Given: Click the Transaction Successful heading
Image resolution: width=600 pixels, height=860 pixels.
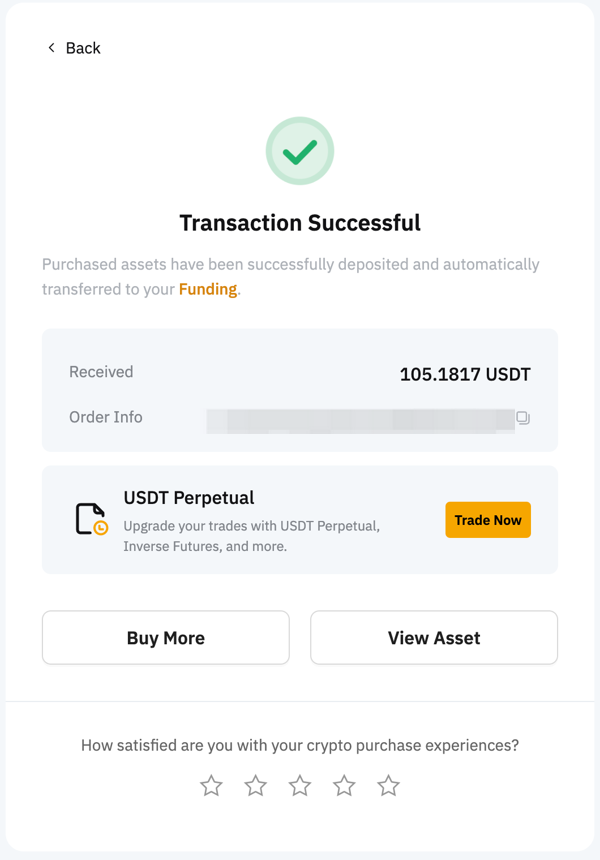Looking at the screenshot, I should coord(300,223).
